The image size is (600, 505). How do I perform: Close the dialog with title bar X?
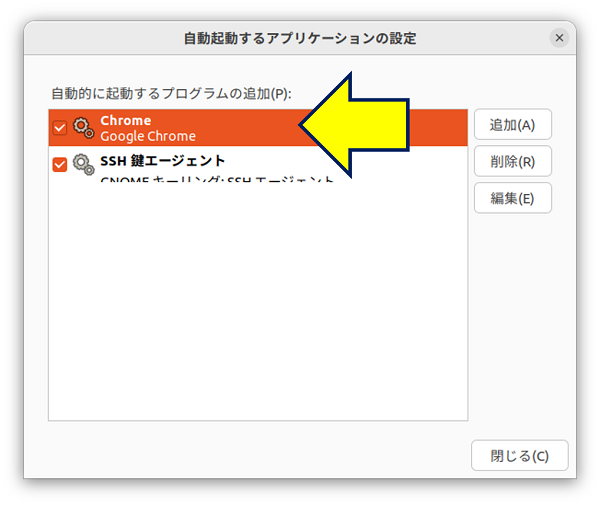[559, 38]
